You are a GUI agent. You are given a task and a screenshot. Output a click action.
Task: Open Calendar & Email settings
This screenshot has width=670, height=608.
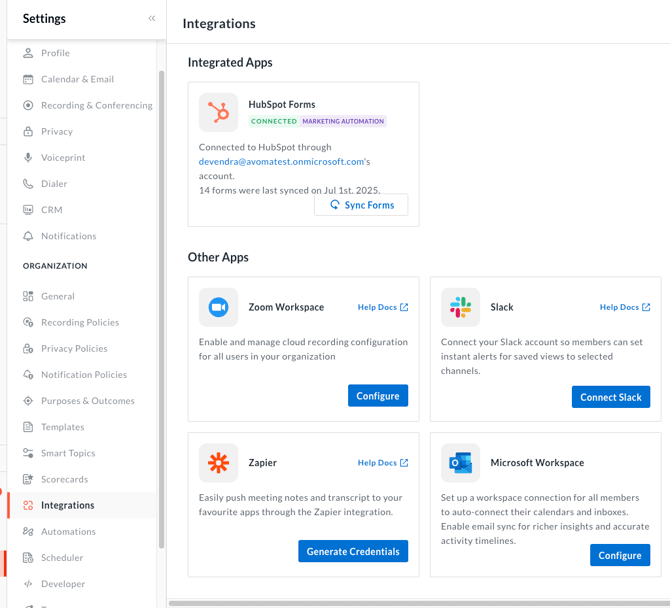click(x=77, y=79)
